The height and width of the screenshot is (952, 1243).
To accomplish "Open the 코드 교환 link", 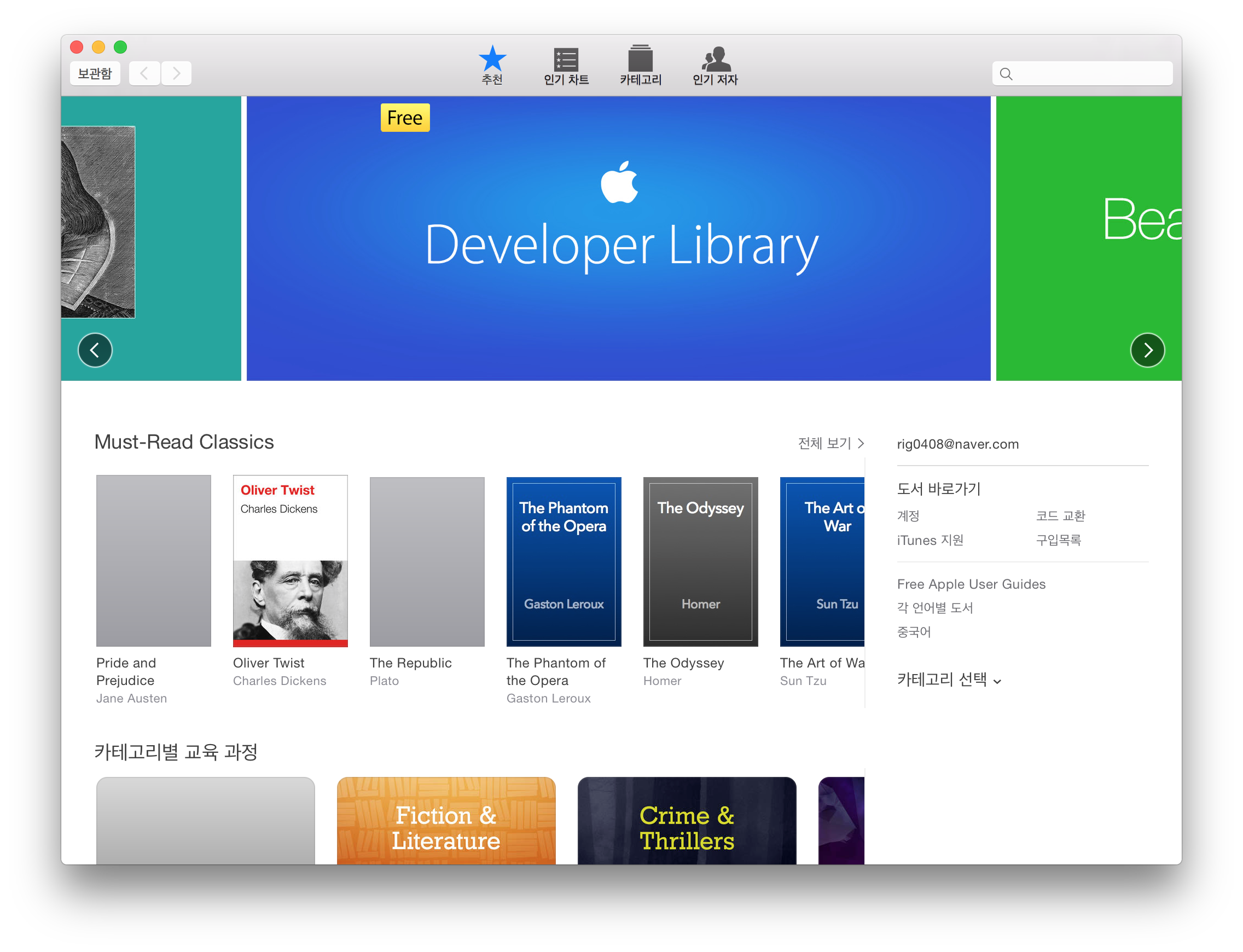I will pos(1060,515).
